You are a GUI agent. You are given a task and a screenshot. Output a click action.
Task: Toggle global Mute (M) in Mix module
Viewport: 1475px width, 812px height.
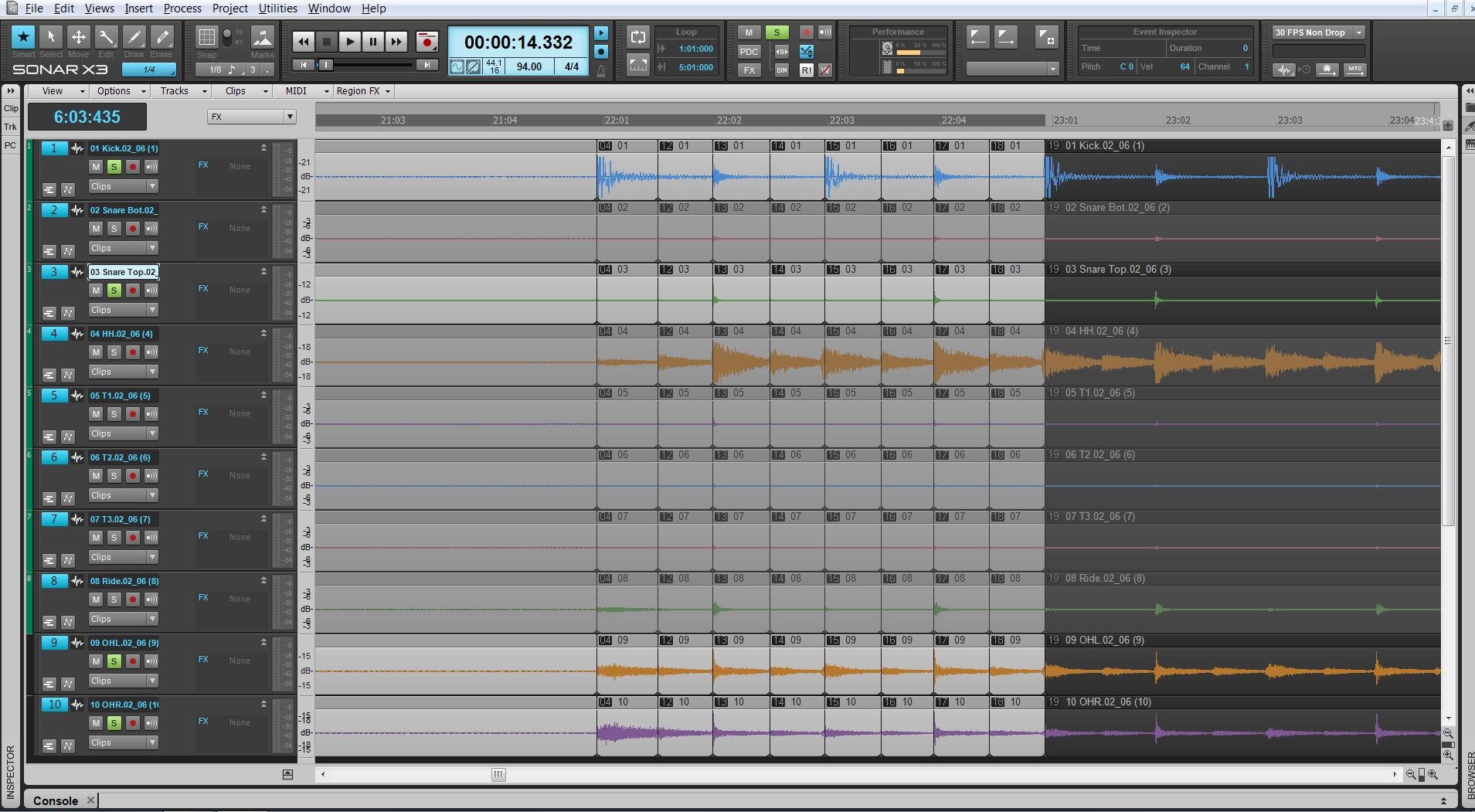pyautogui.click(x=749, y=32)
